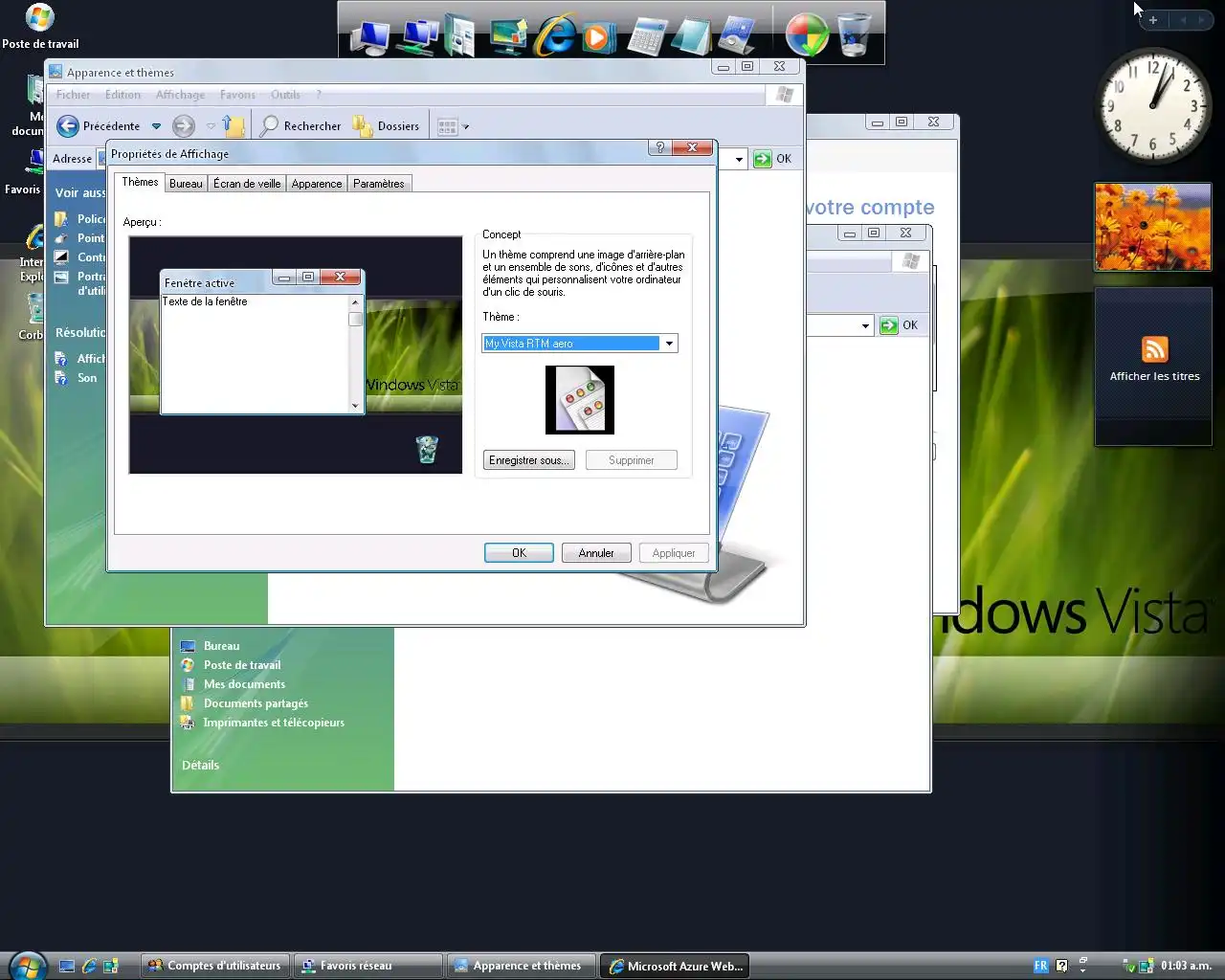Viewport: 1225px width, 980px height.
Task: Open the Notepad icon in the dock
Action: click(x=692, y=36)
